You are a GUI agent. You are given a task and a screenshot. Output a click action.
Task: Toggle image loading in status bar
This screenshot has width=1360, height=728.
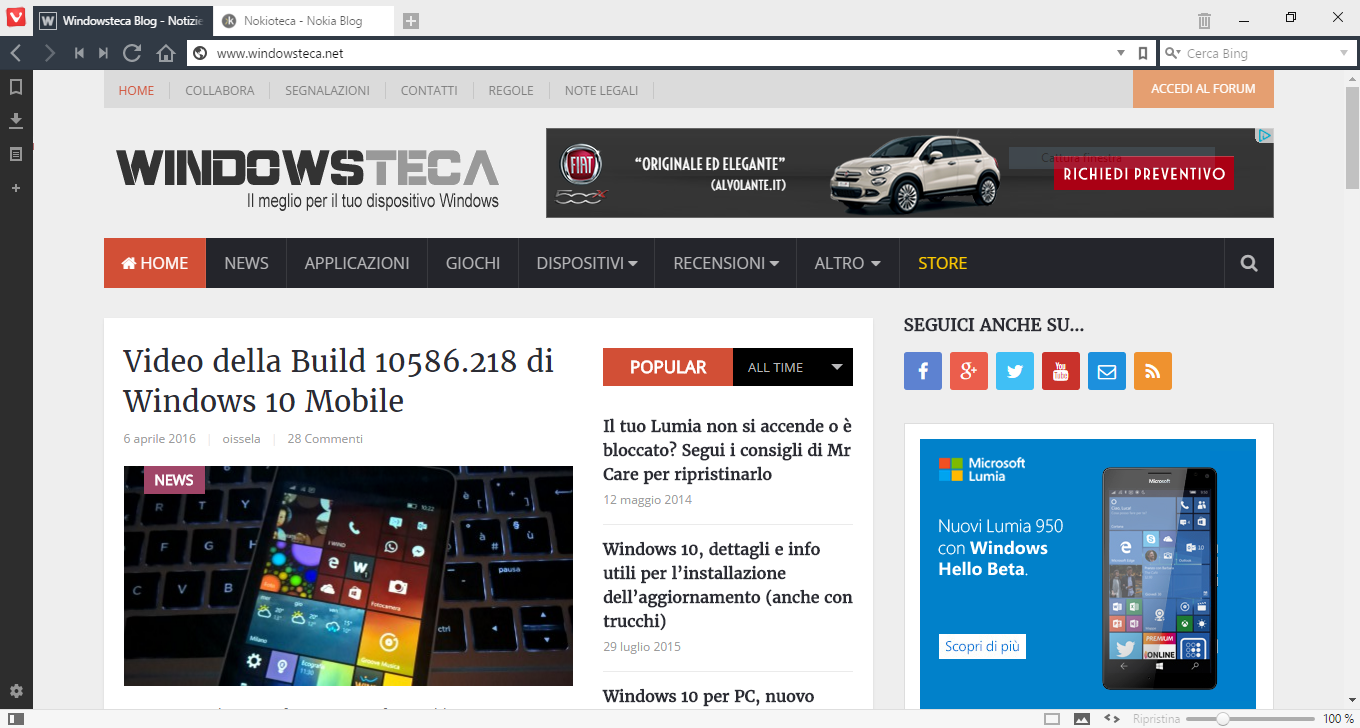click(x=1081, y=718)
